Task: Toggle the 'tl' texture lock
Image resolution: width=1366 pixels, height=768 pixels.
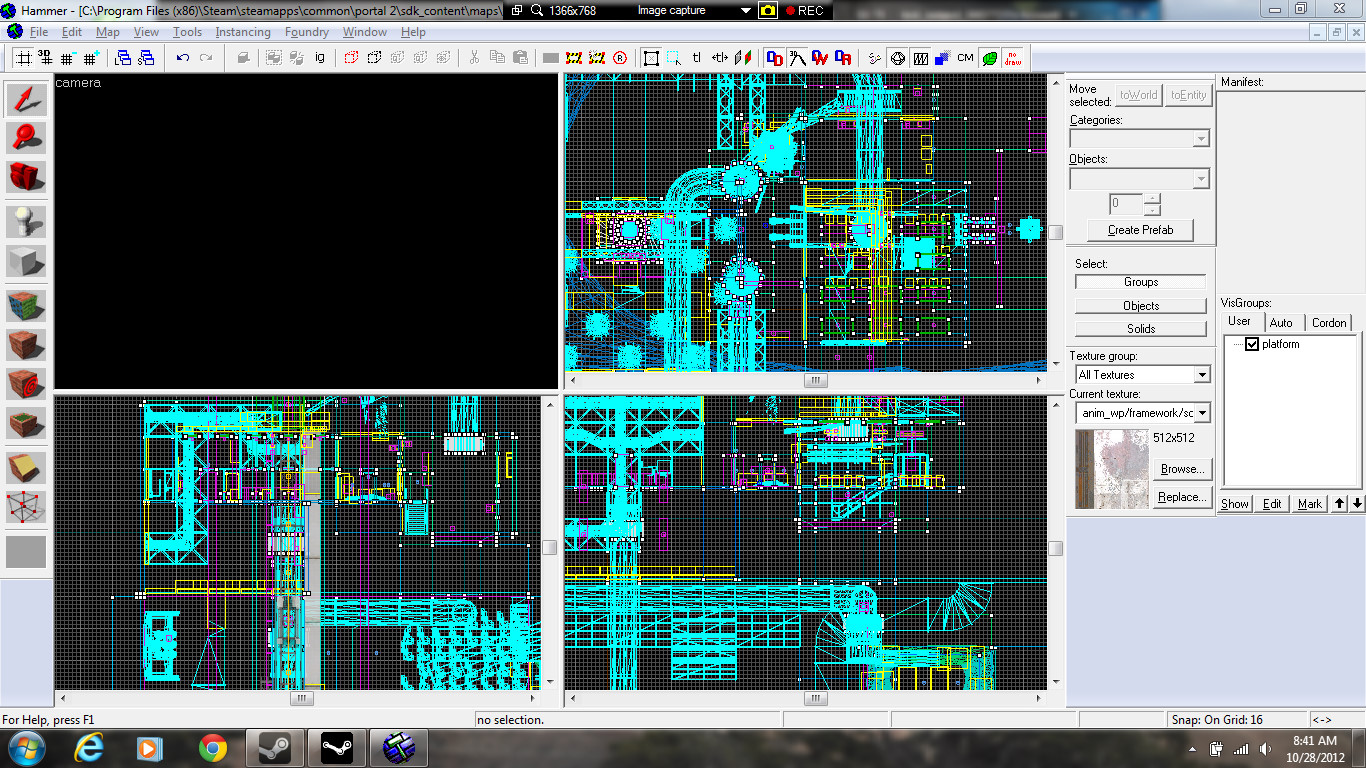Action: tap(697, 58)
